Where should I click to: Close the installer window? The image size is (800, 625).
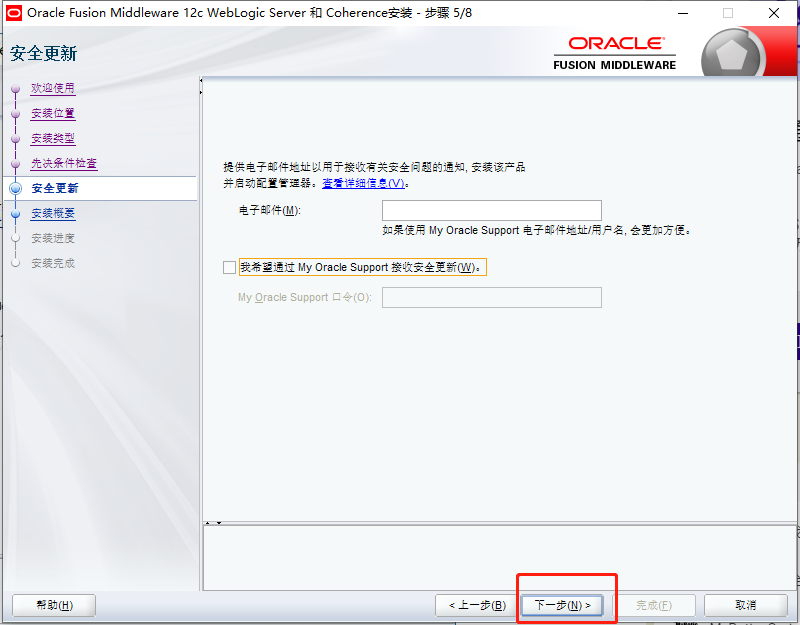click(x=773, y=13)
